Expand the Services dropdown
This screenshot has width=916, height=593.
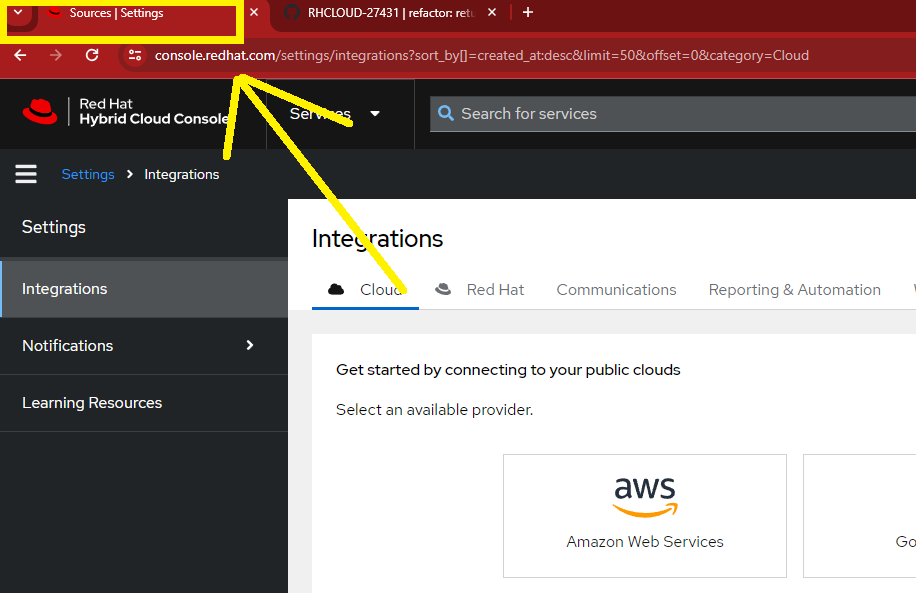pyautogui.click(x=335, y=113)
